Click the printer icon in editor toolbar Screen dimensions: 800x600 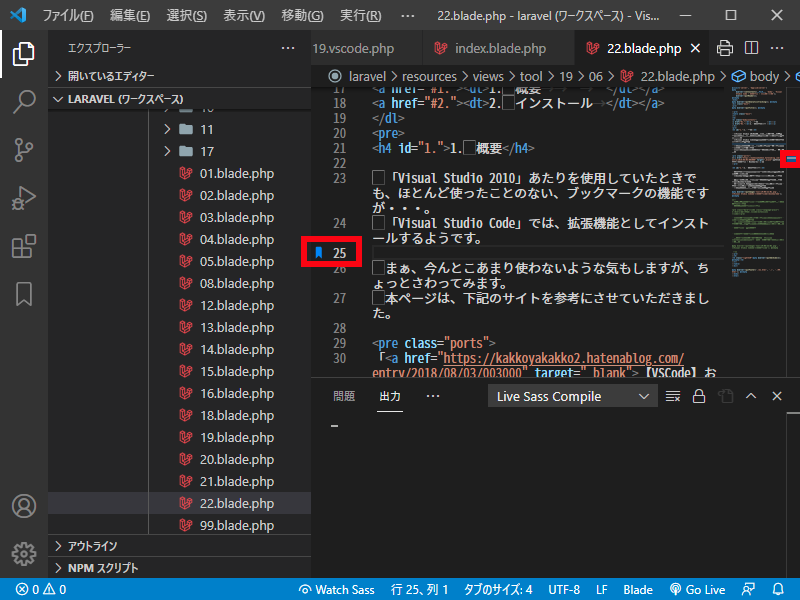tap(724, 48)
